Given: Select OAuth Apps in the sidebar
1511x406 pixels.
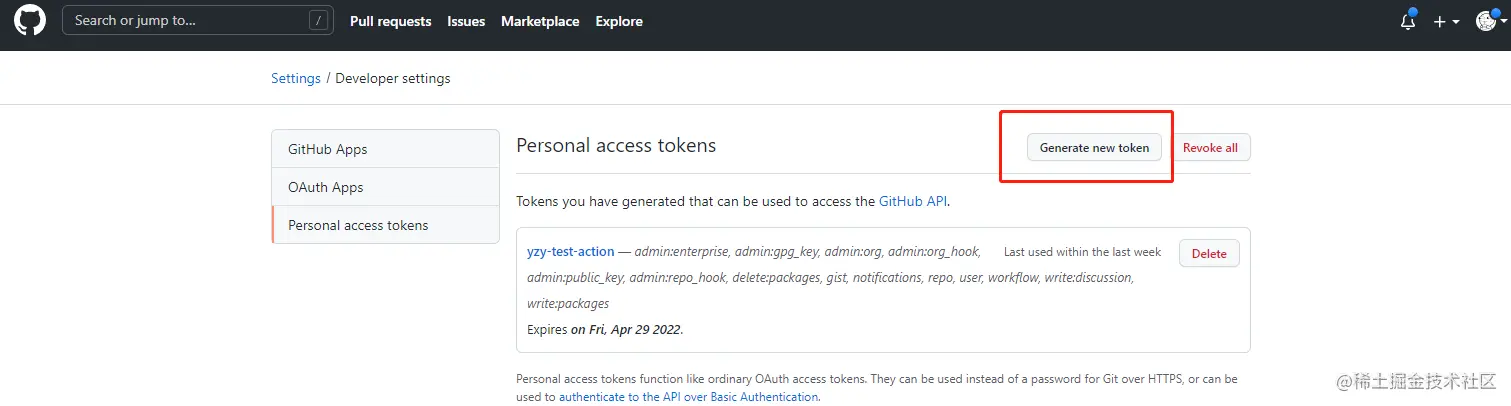Looking at the screenshot, I should (385, 187).
